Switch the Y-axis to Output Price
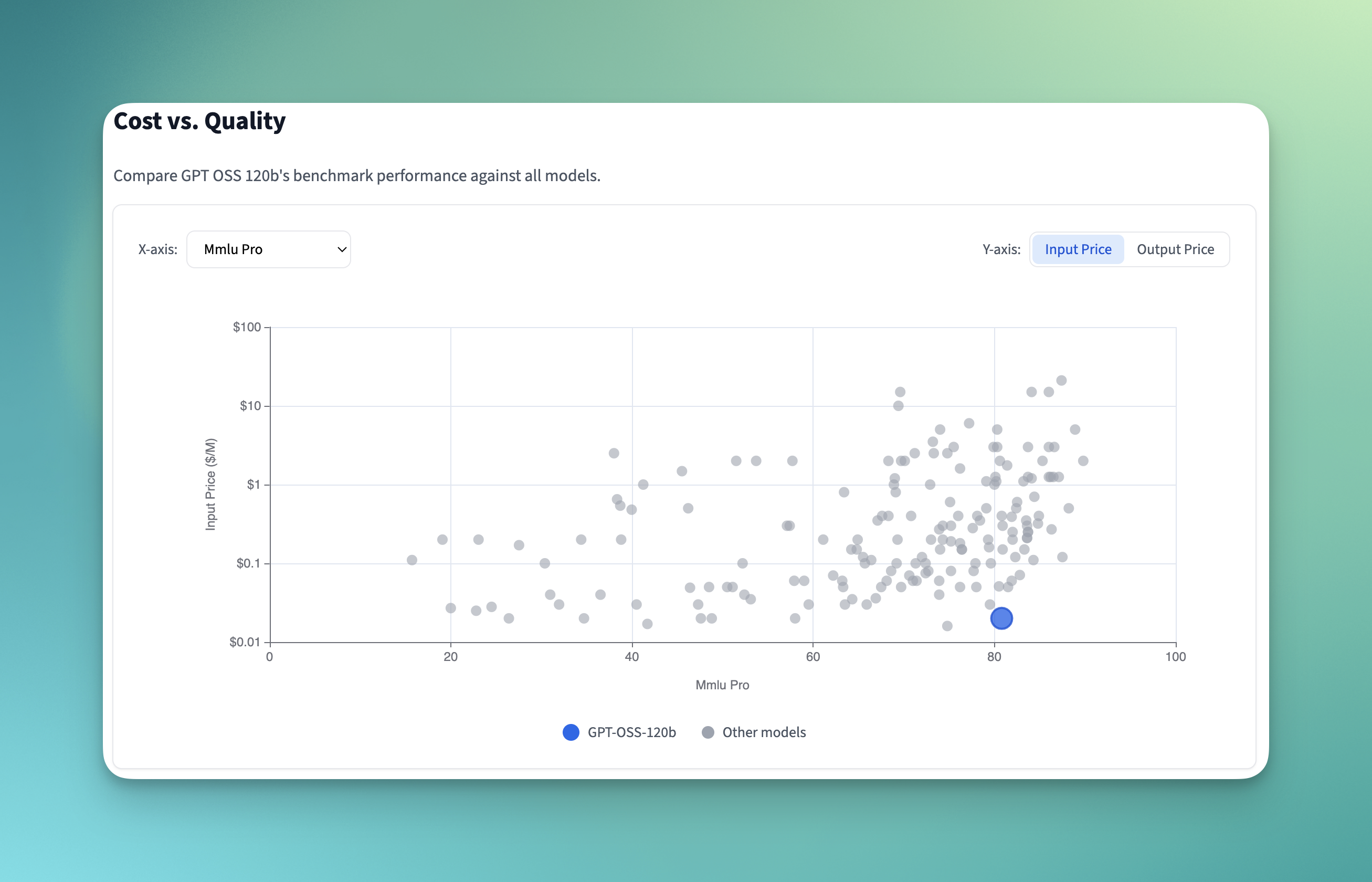 [1175, 249]
